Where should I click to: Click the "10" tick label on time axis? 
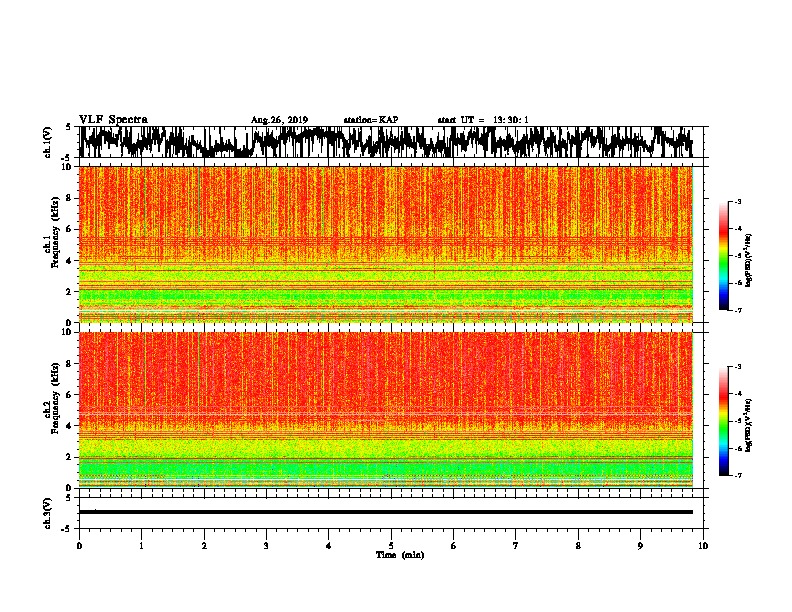(x=703, y=546)
